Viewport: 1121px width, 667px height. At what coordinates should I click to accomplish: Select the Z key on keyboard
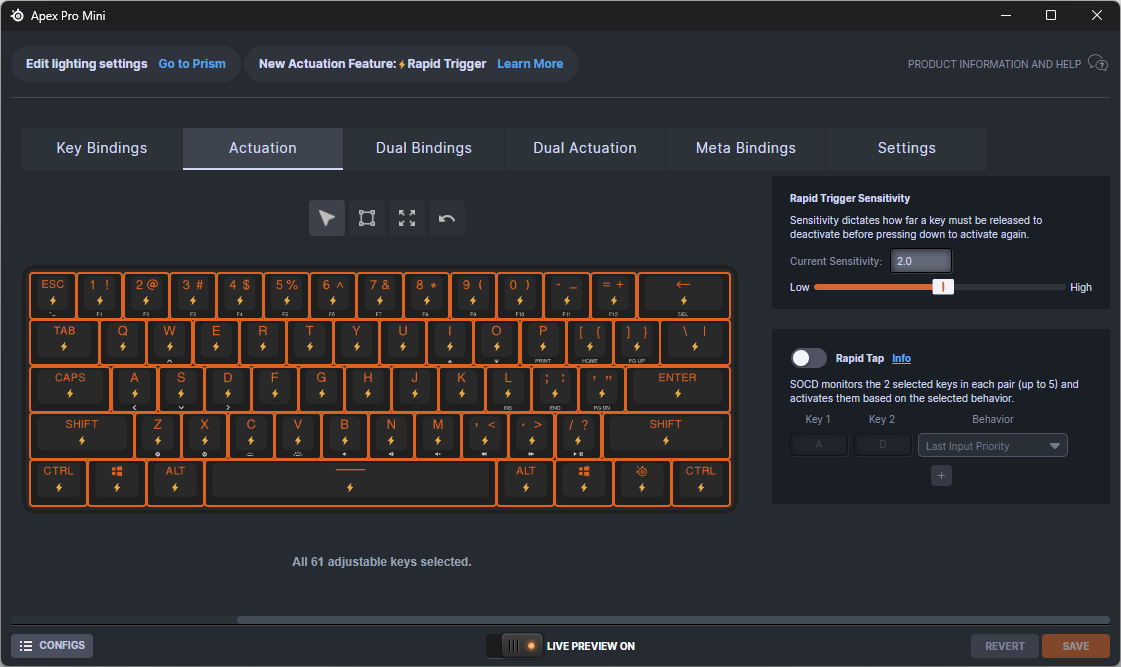[x=158, y=435]
